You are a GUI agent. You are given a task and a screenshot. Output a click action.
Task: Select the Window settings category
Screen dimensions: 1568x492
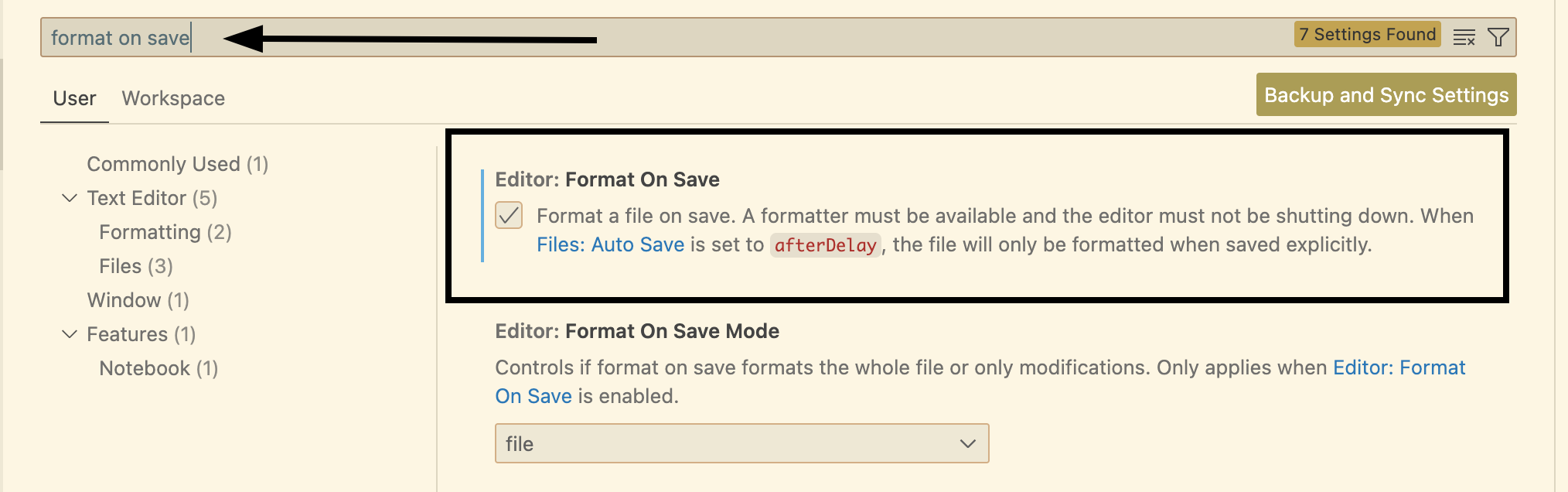138,300
